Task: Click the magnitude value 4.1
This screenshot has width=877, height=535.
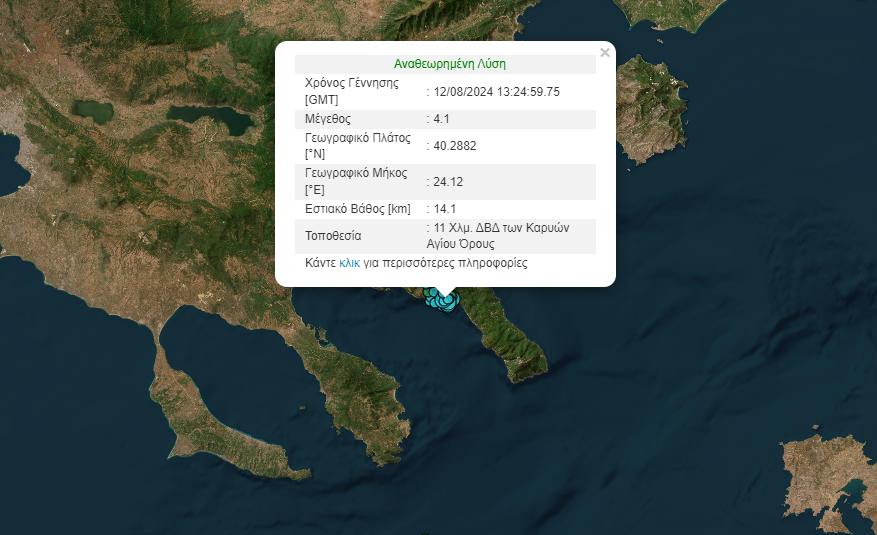Action: coord(444,119)
